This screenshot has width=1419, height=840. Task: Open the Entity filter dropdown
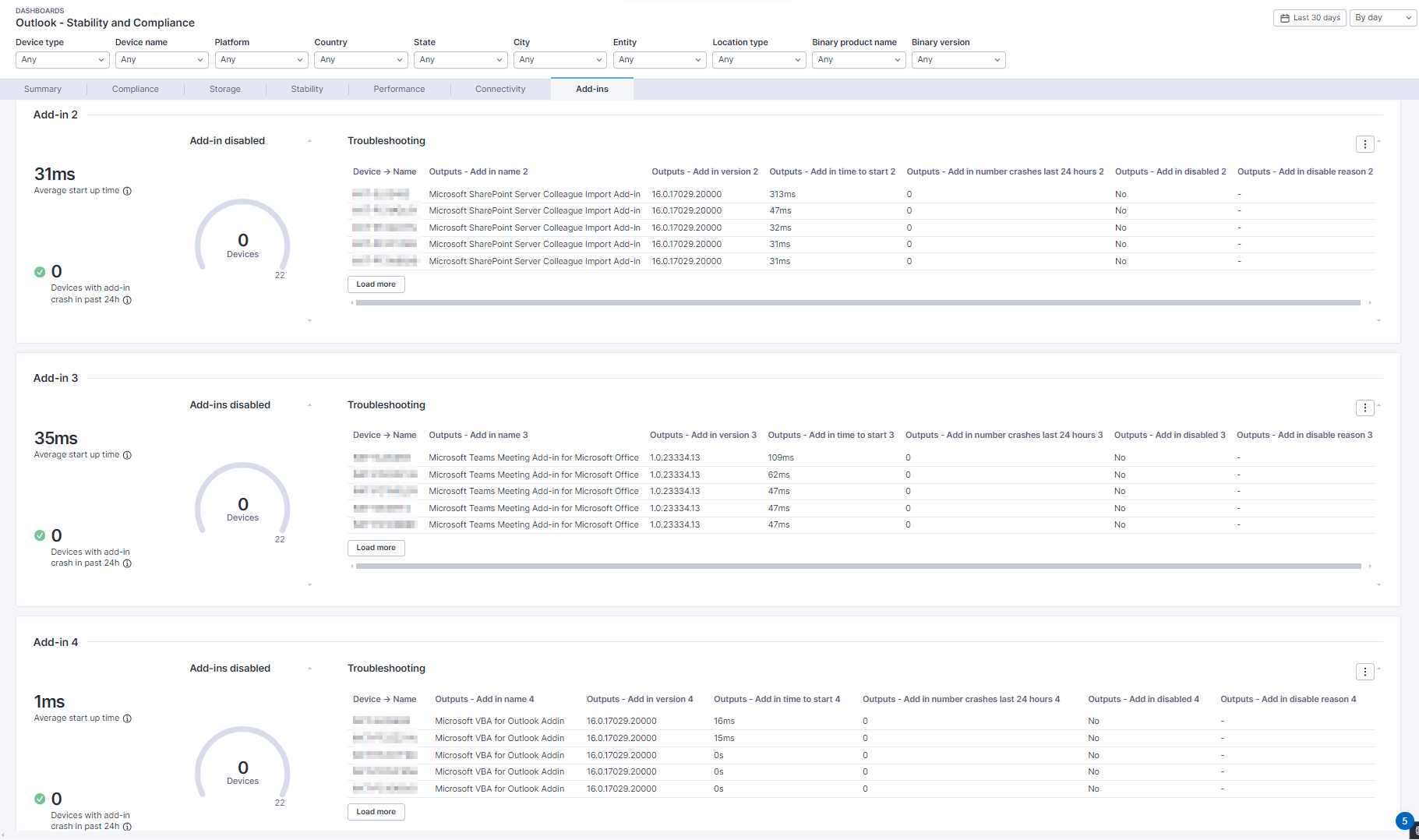point(660,60)
